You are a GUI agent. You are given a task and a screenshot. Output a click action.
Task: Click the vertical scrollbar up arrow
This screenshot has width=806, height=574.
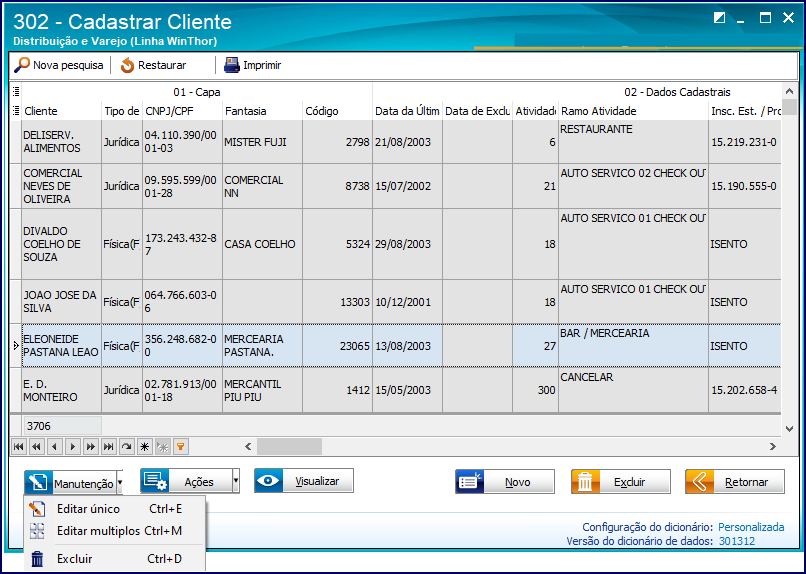tap(790, 91)
